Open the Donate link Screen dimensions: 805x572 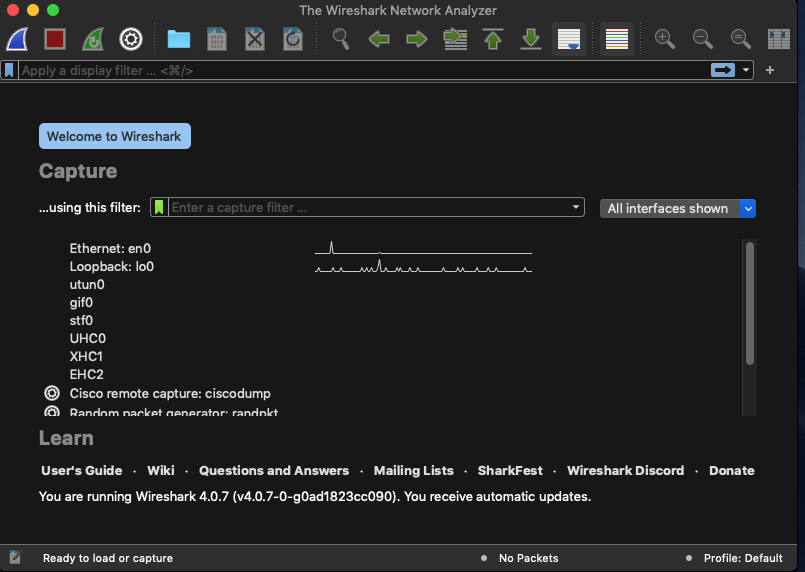coord(732,470)
